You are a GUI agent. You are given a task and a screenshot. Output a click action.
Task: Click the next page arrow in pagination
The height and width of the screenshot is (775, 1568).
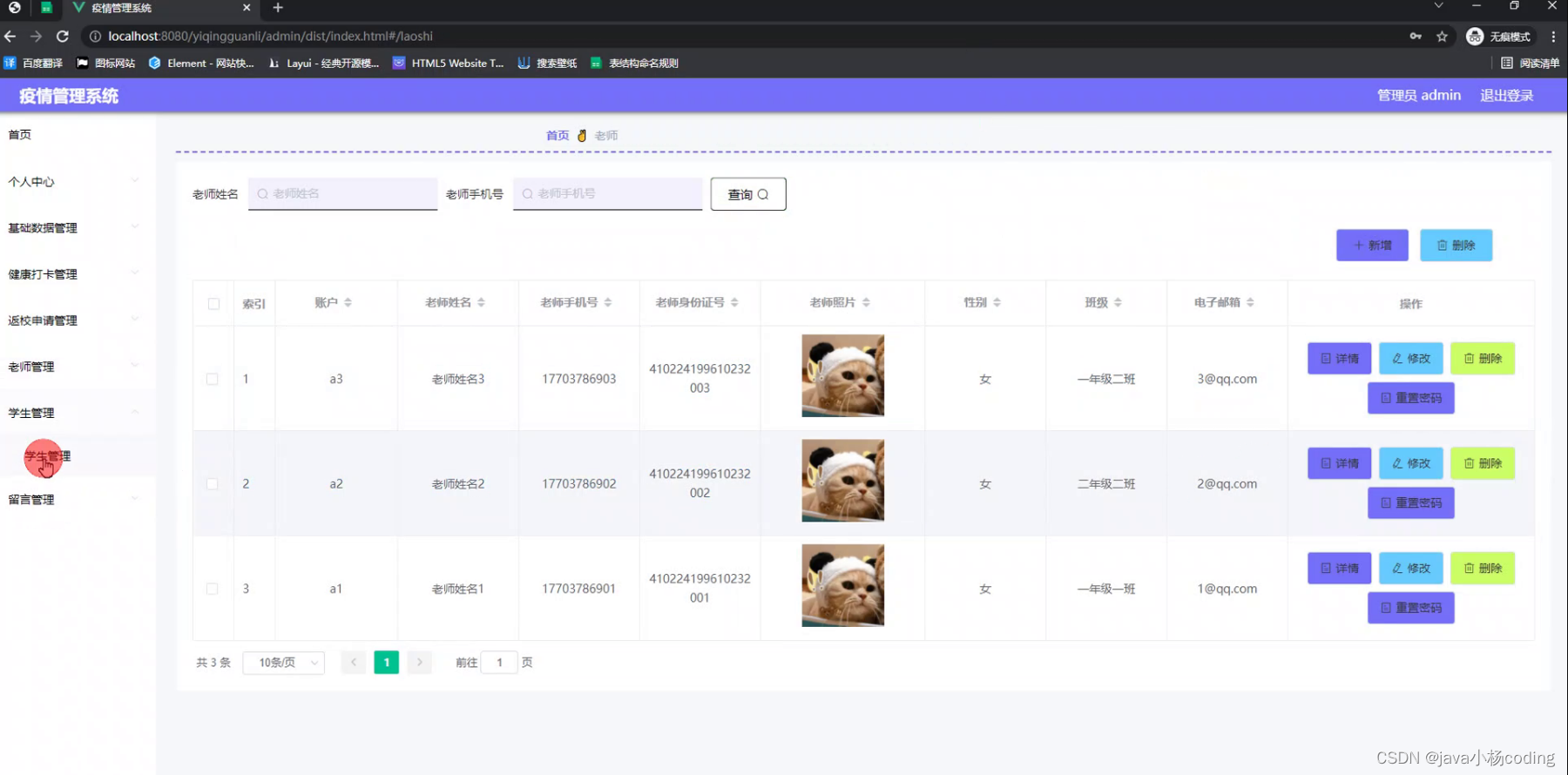tap(419, 663)
